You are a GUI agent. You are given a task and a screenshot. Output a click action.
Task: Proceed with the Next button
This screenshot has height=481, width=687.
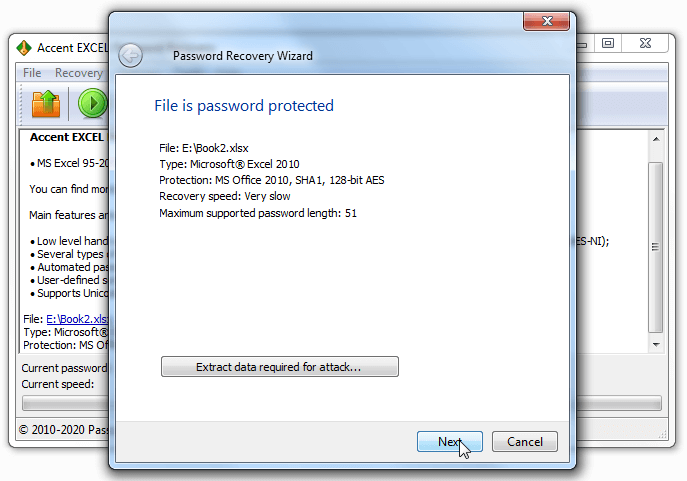450,441
